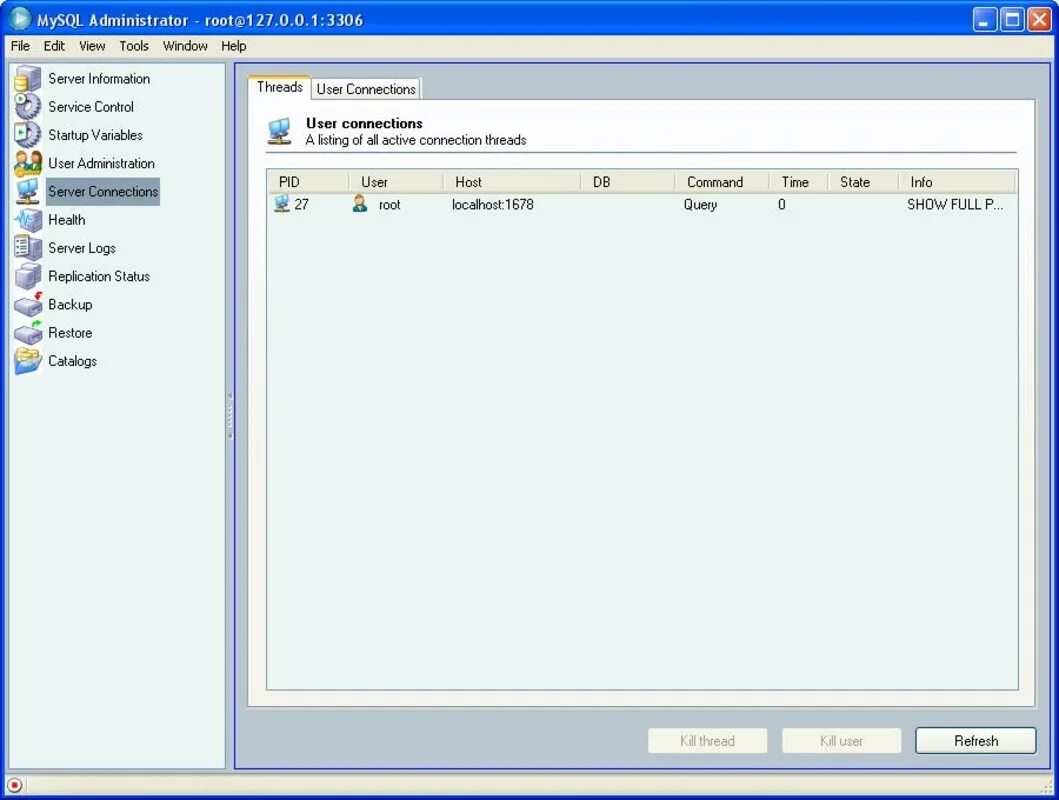1059x800 pixels.
Task: Click the DB column header
Action: 628,182
